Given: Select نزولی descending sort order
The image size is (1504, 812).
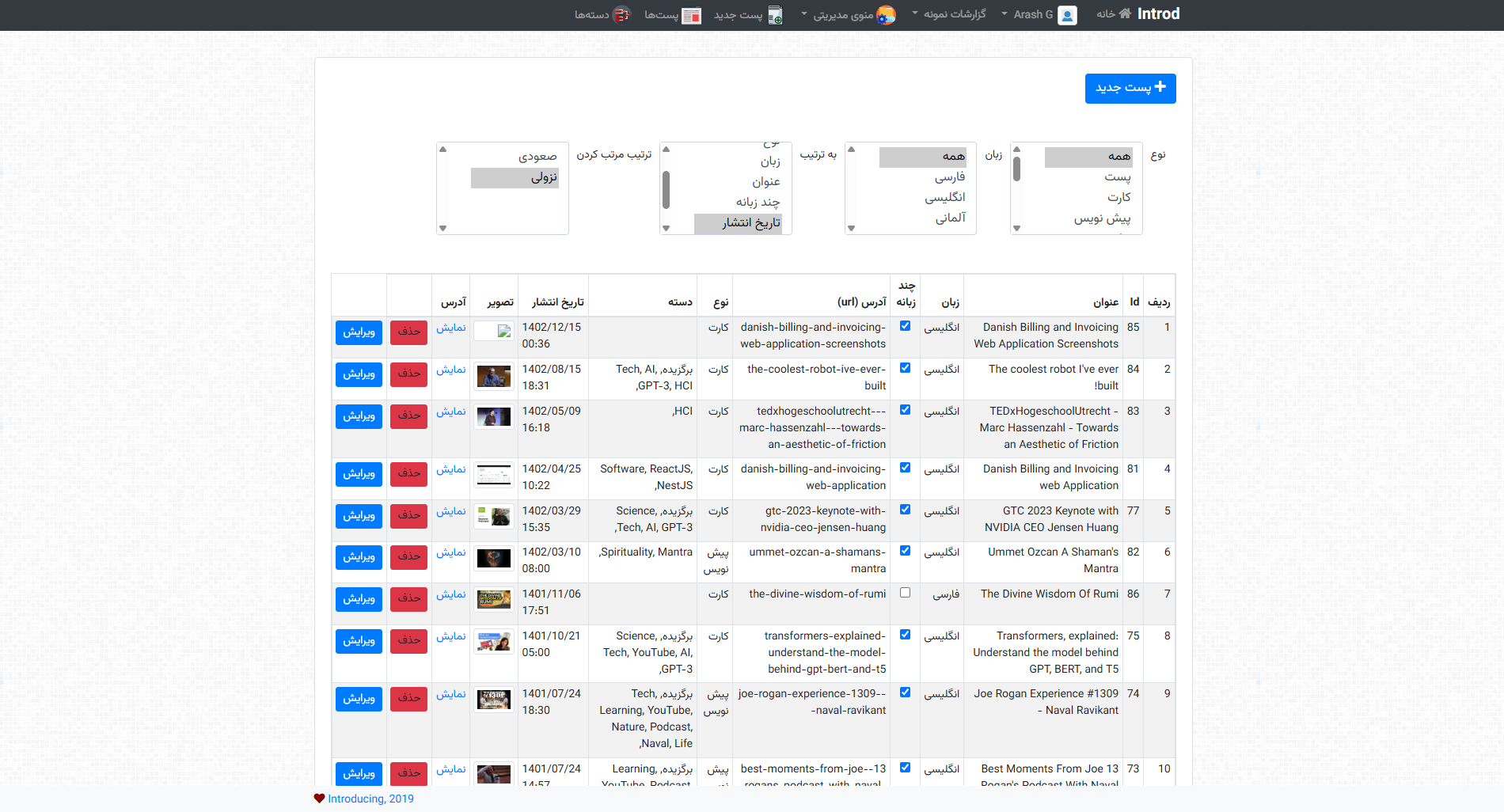Looking at the screenshot, I should (515, 177).
